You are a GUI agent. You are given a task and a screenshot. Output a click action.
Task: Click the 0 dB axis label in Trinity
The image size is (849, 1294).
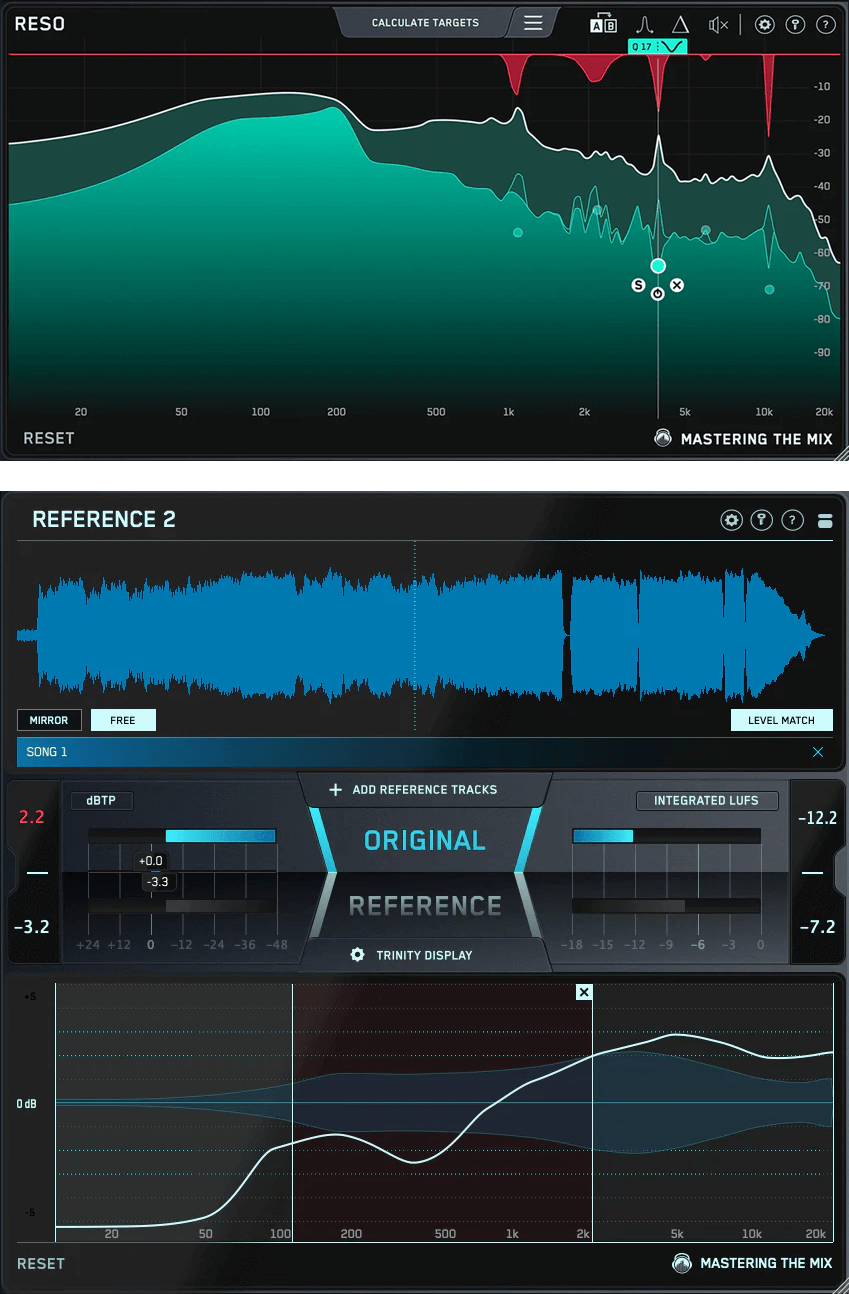[27, 1104]
